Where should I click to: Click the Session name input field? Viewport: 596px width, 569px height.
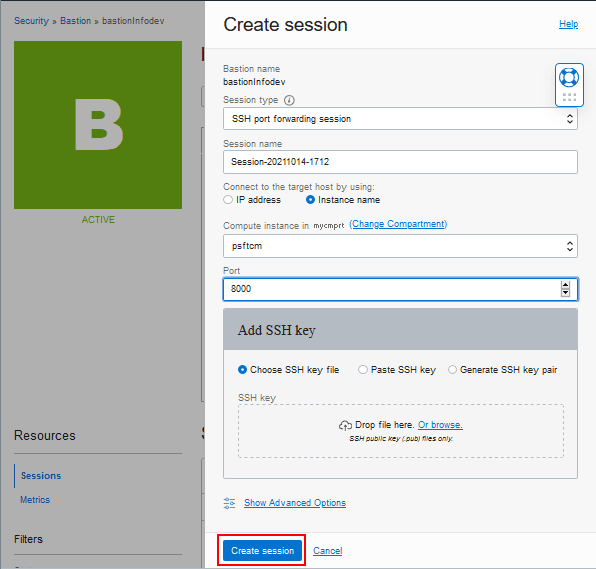[400, 162]
